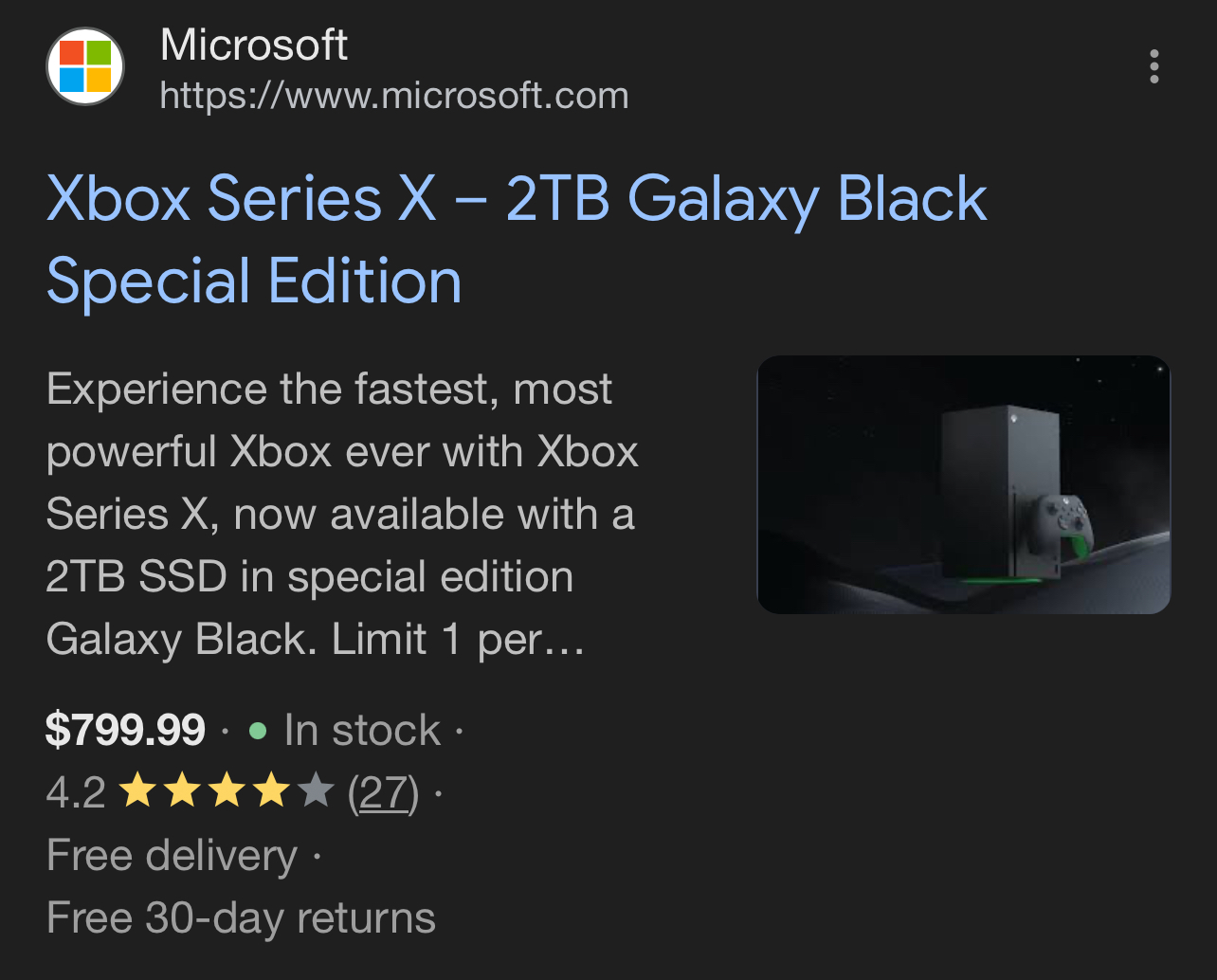The height and width of the screenshot is (980, 1217).
Task: Click the $799.99 price text
Action: (124, 730)
